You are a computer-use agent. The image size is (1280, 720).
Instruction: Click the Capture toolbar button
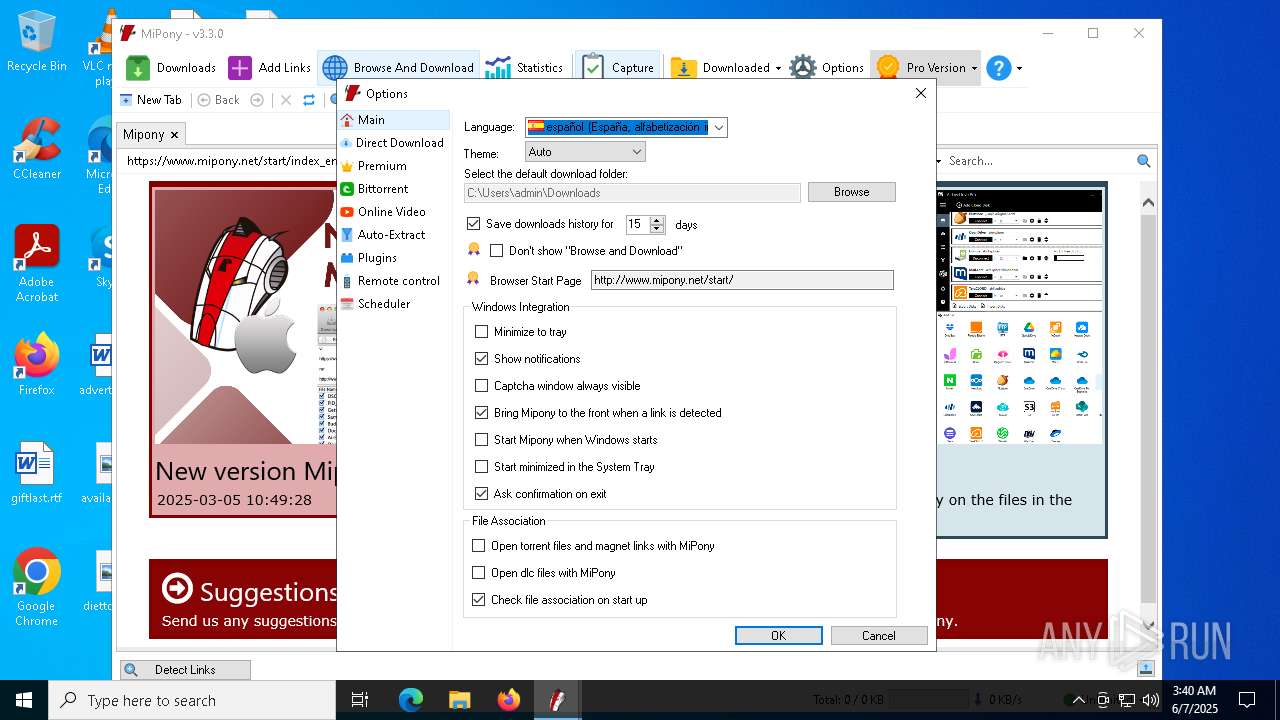point(617,67)
